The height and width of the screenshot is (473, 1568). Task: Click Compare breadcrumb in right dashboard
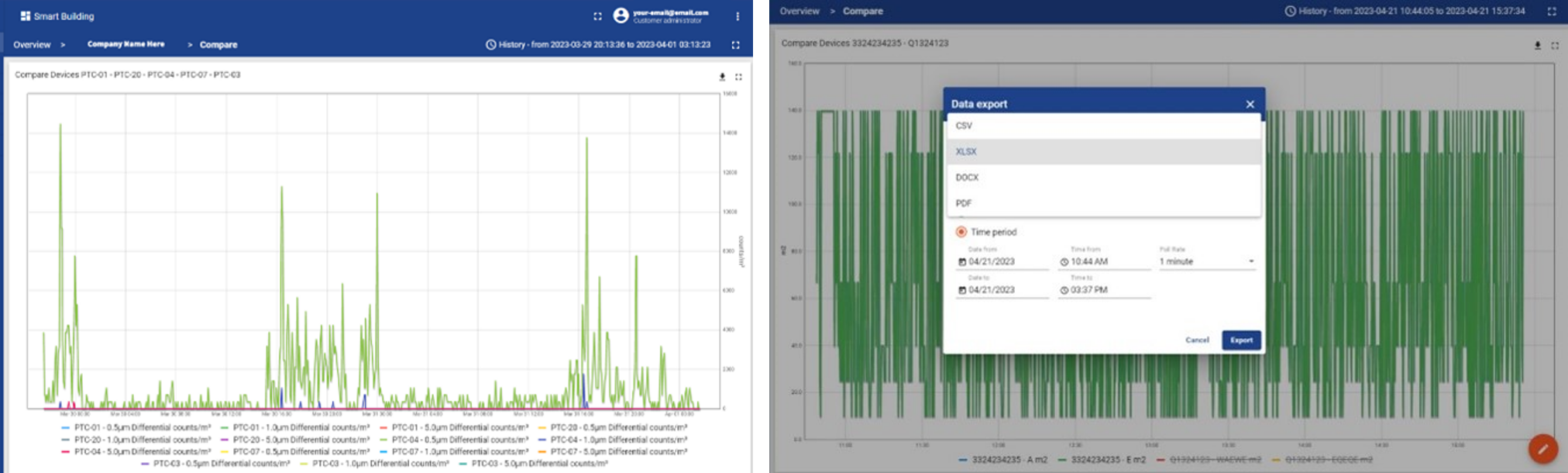(863, 12)
